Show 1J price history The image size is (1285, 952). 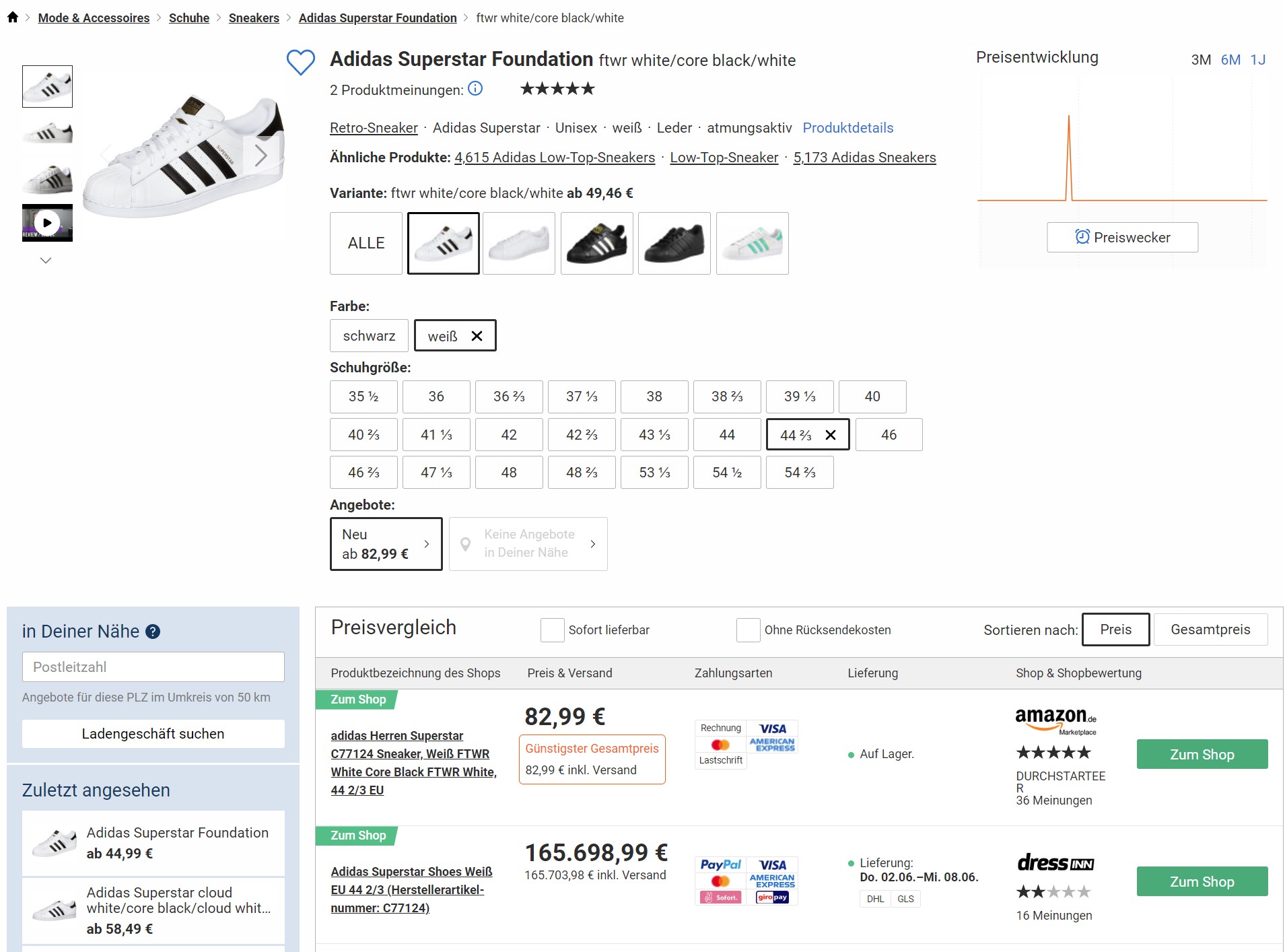pyautogui.click(x=1258, y=60)
